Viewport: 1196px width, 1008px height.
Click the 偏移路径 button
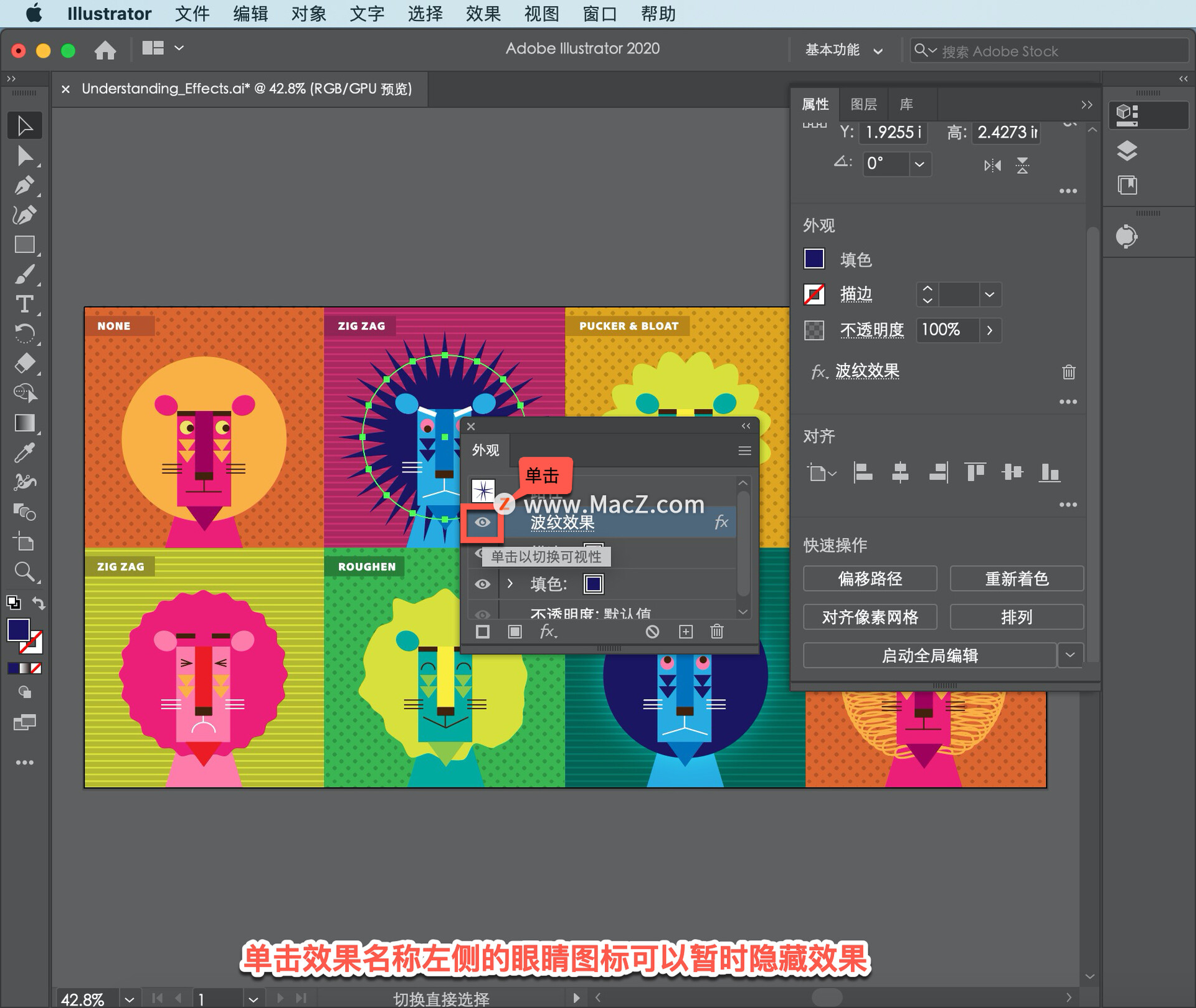[870, 579]
